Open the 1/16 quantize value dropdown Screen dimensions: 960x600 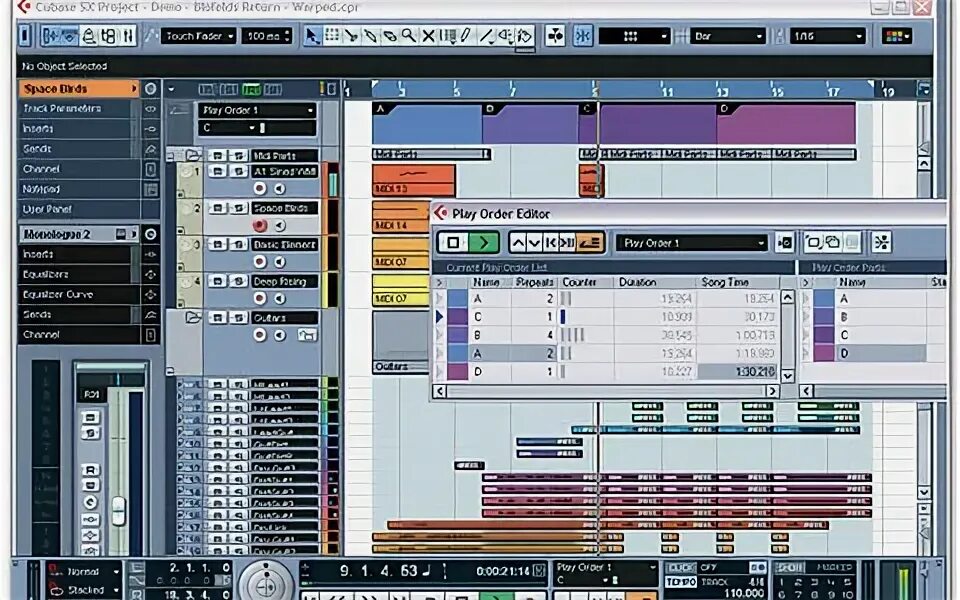827,36
